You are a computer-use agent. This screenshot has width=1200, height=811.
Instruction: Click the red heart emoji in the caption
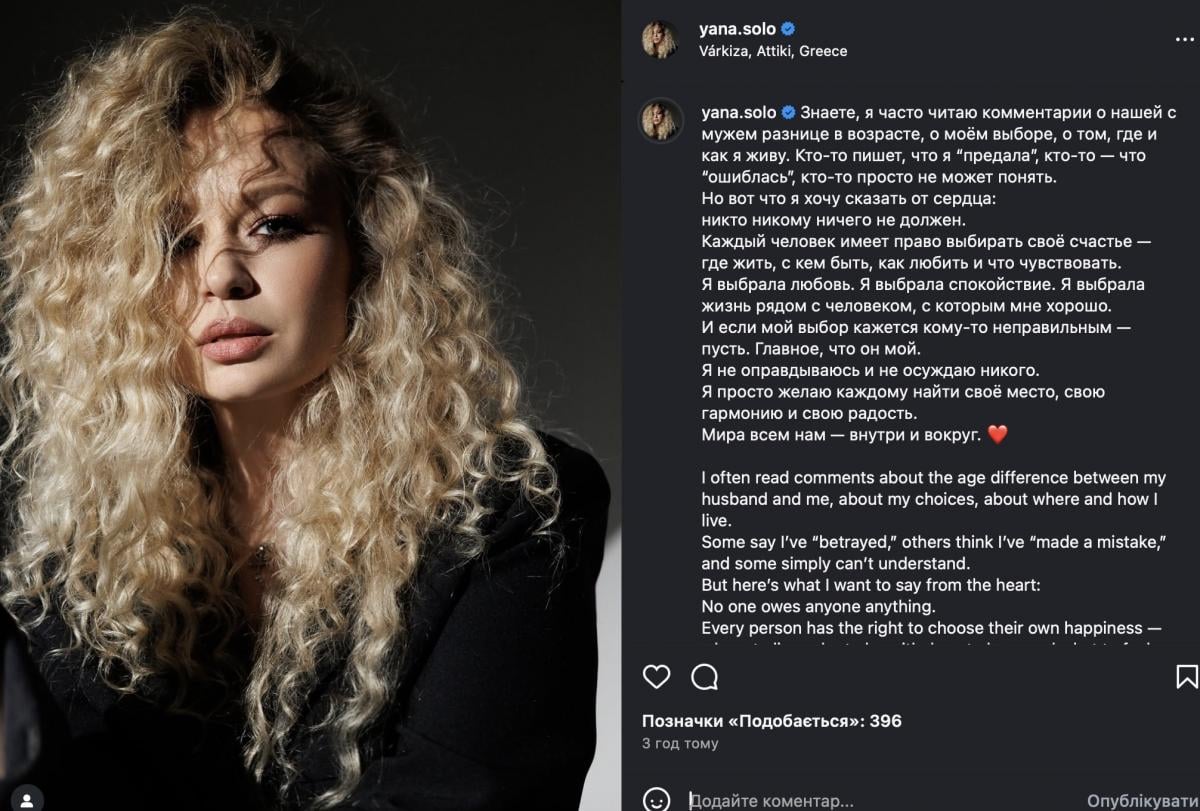(996, 435)
